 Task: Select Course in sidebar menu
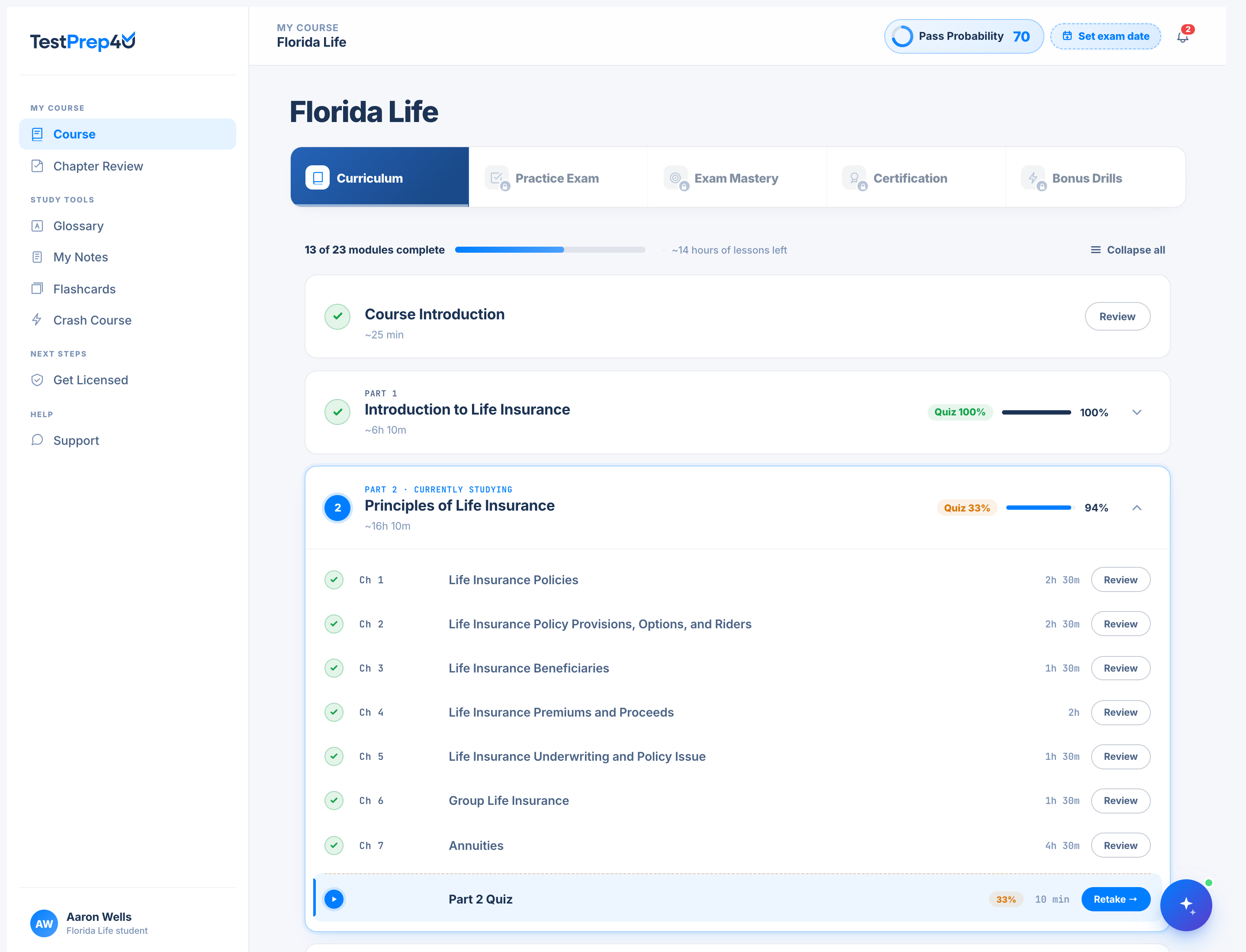click(128, 134)
